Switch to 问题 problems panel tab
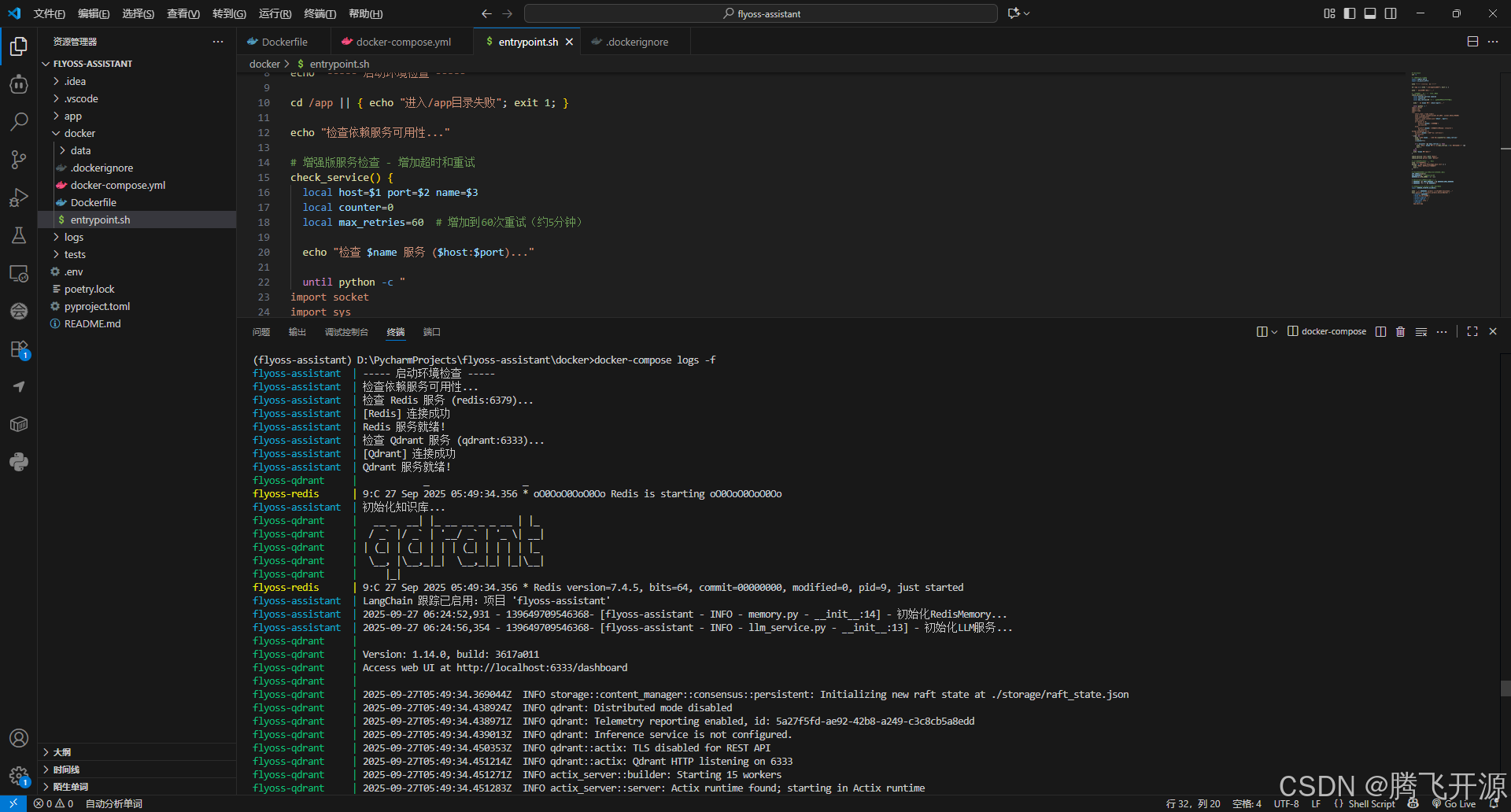Screen dimensions: 1511x812 click(261, 332)
